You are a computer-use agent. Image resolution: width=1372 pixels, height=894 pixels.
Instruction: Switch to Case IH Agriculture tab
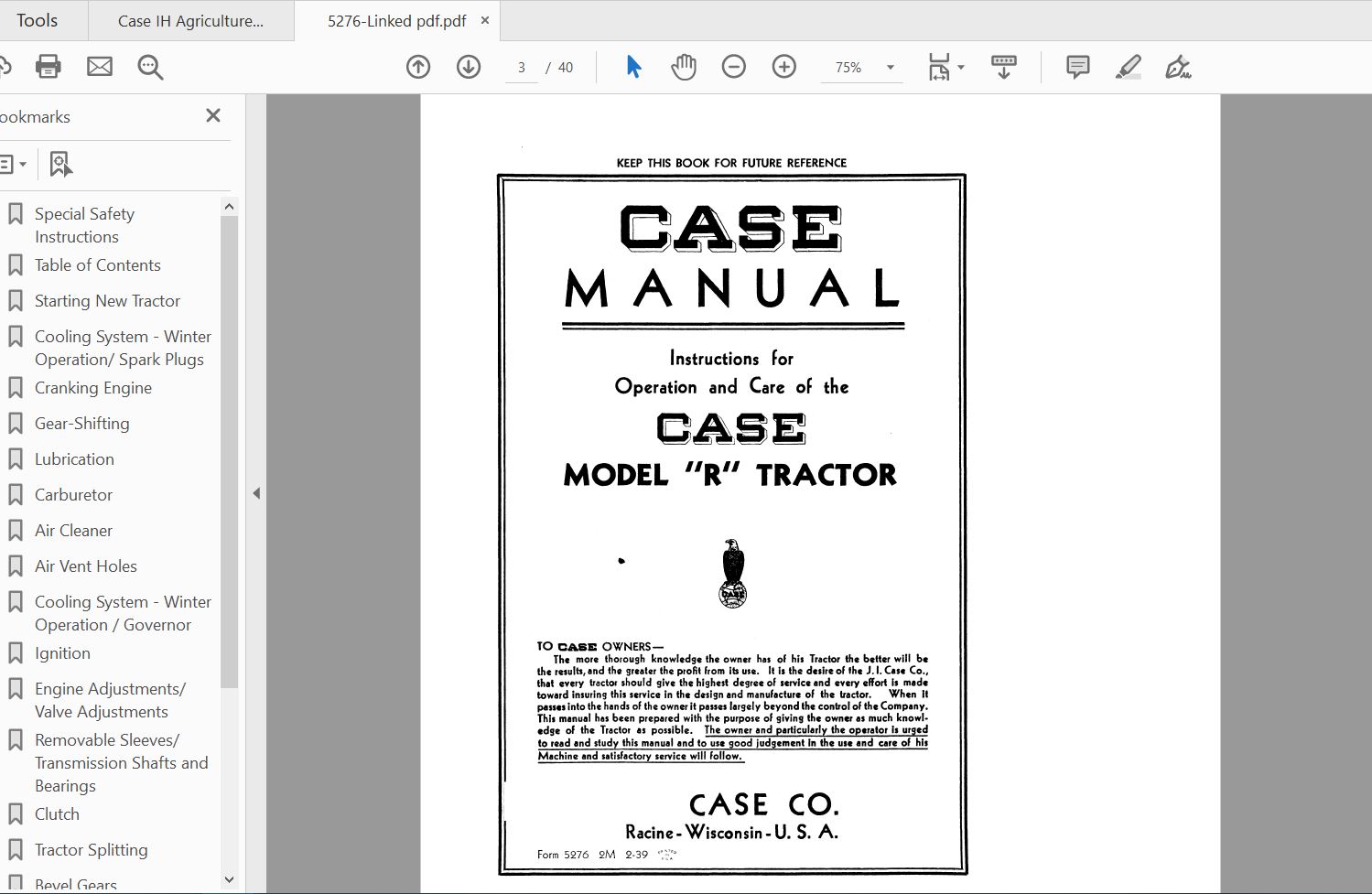tap(191, 21)
